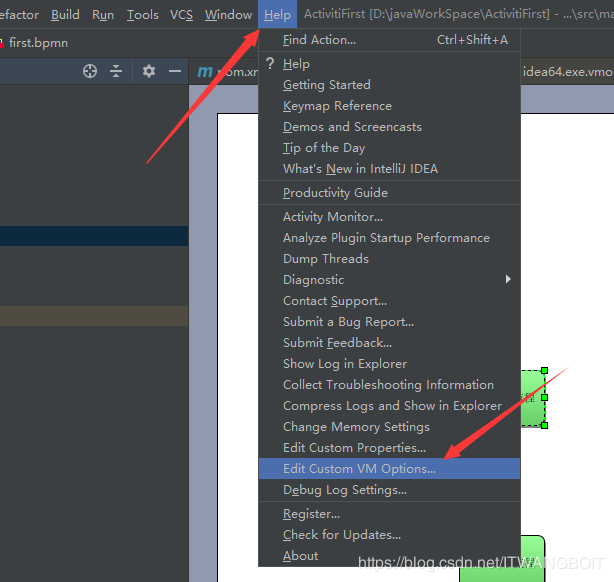Switch to idea64.exe.vmoptions tab
This screenshot has width=614, height=582.
[566, 71]
